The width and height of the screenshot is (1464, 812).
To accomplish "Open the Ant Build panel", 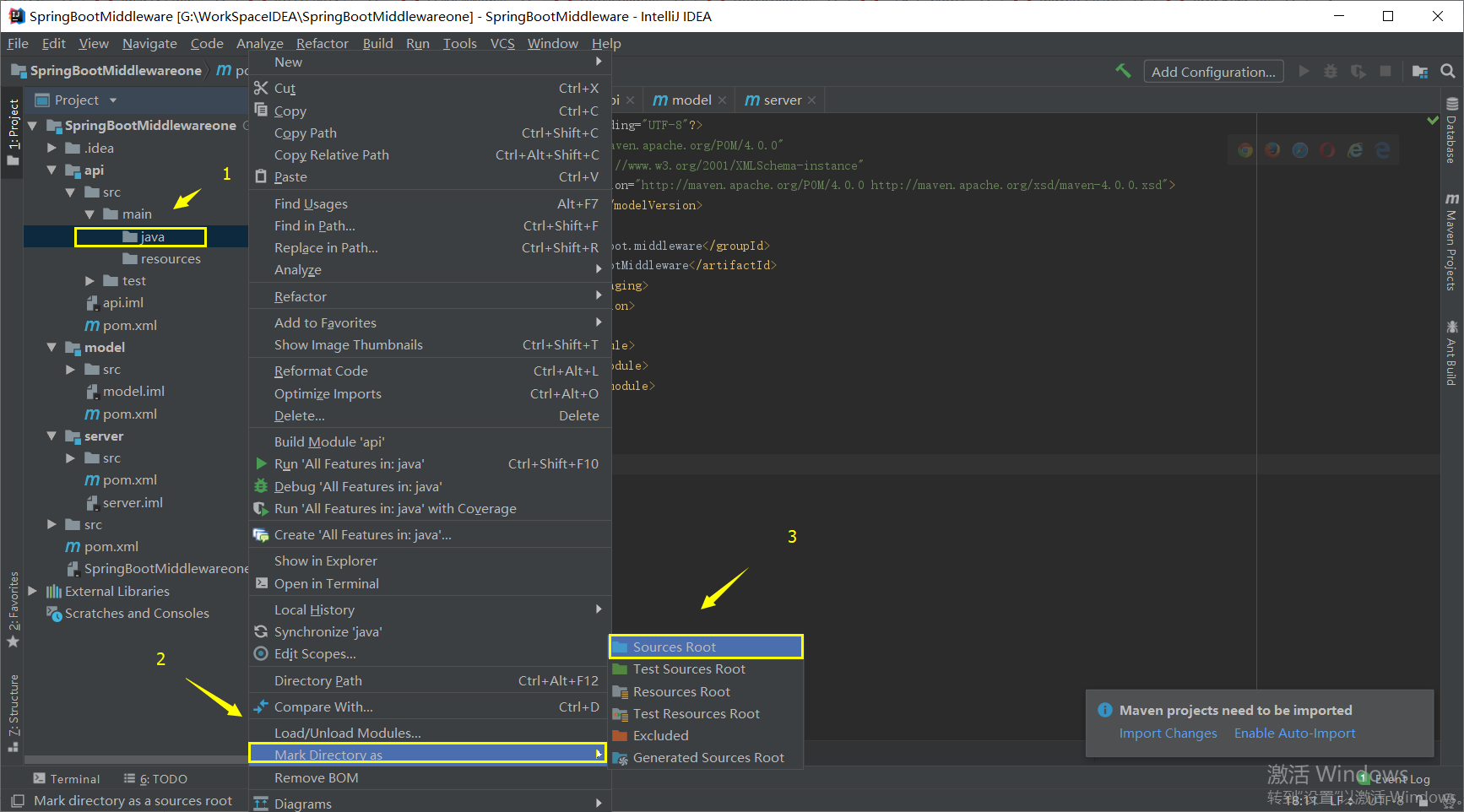I will (x=1453, y=355).
